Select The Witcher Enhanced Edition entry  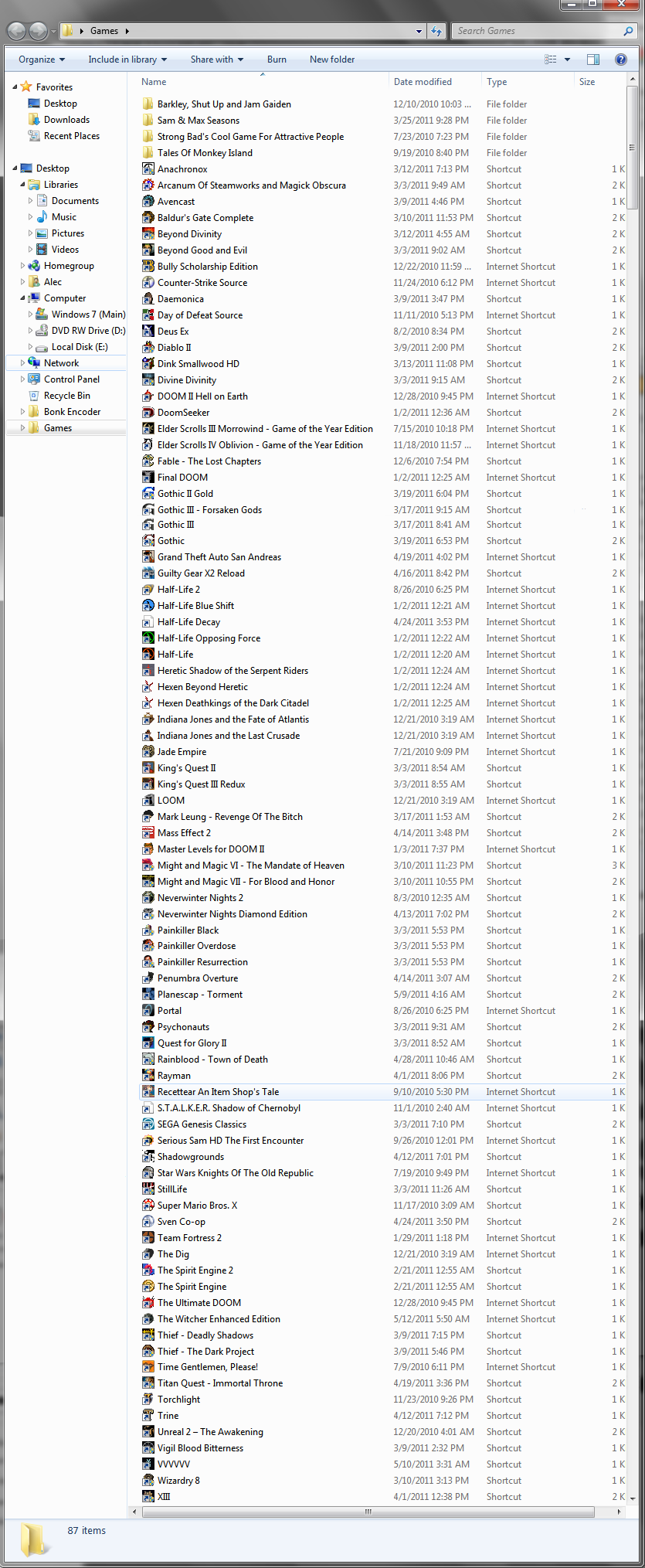point(219,1319)
